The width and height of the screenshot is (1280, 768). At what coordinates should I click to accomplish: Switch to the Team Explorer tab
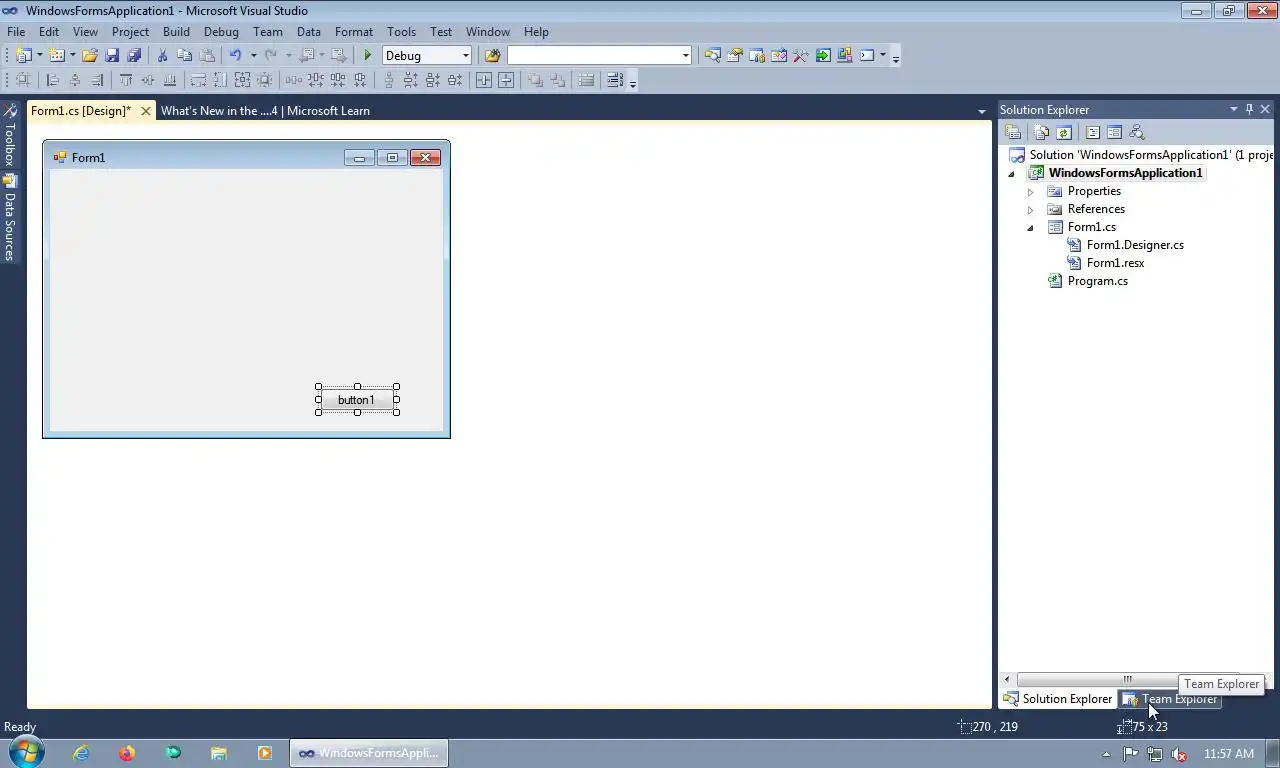point(1170,699)
